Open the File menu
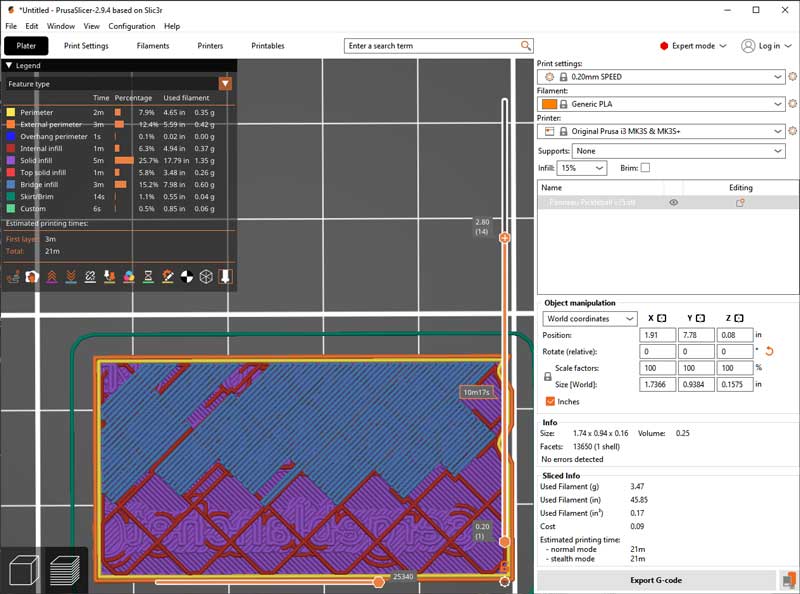This screenshot has width=800, height=594. click(x=11, y=26)
